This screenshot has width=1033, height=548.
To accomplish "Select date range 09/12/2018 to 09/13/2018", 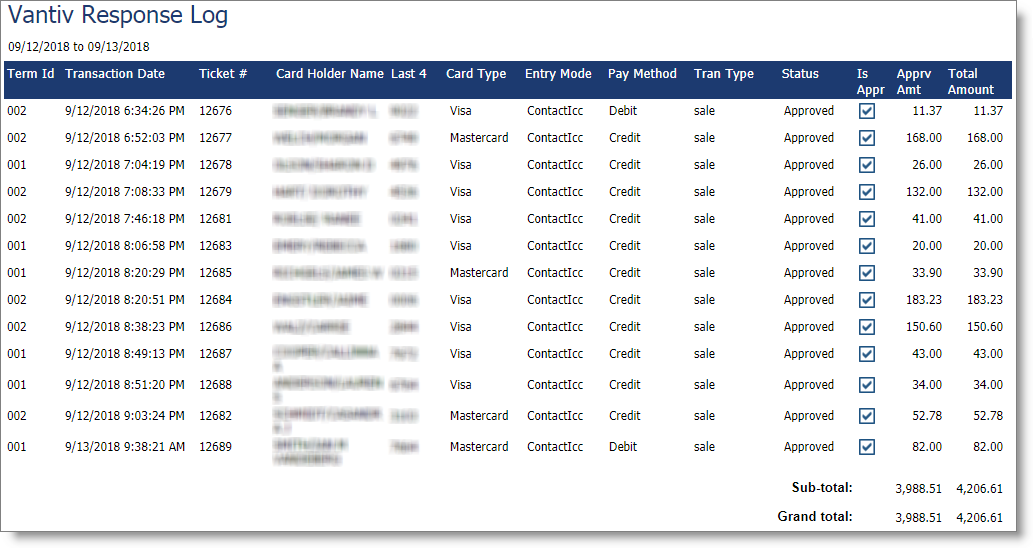I will coord(78,47).
